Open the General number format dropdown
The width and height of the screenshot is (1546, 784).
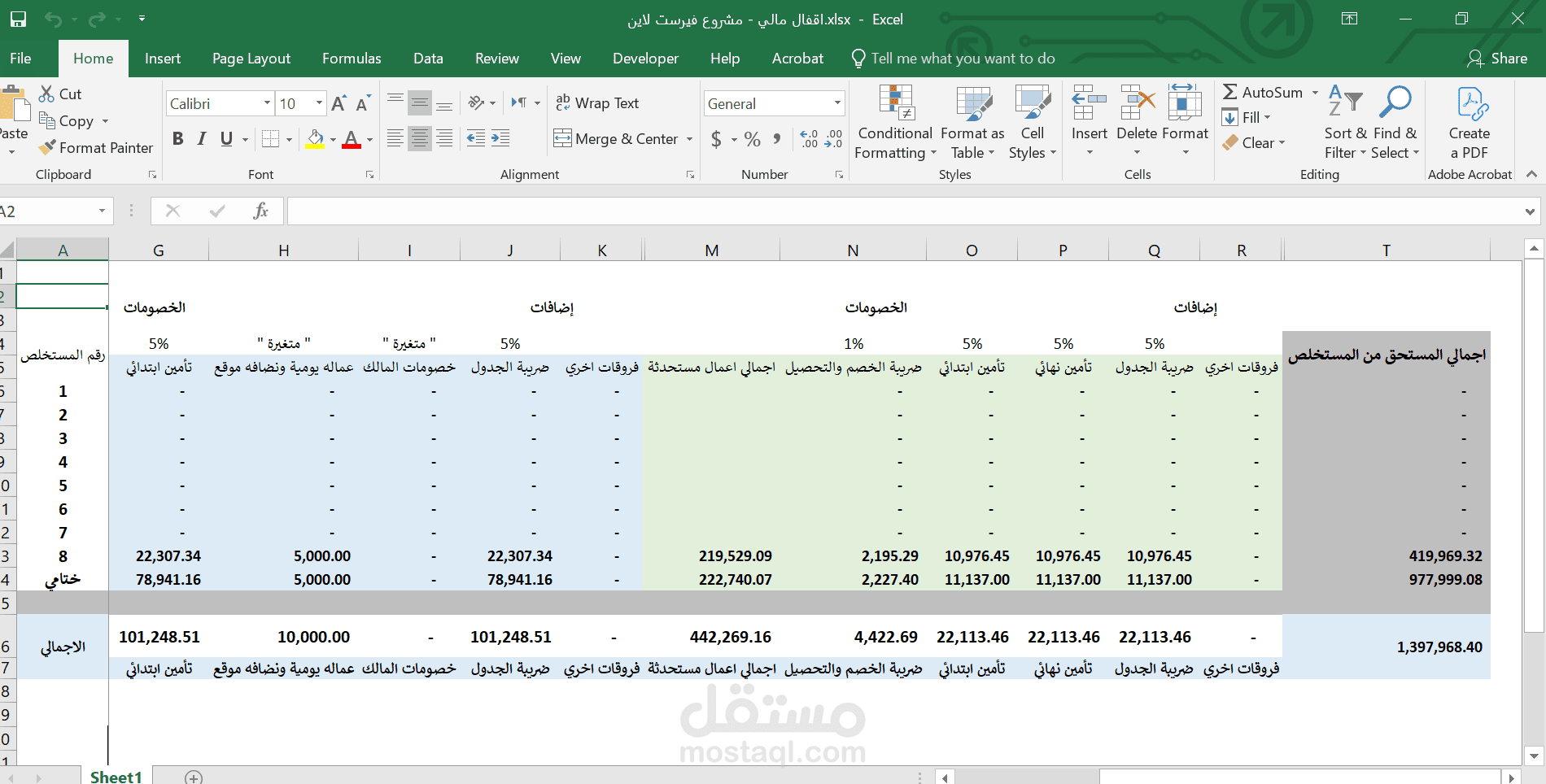[837, 103]
